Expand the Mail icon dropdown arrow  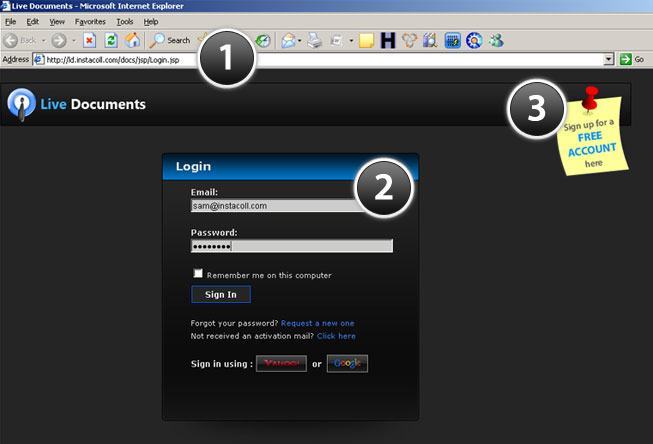299,40
